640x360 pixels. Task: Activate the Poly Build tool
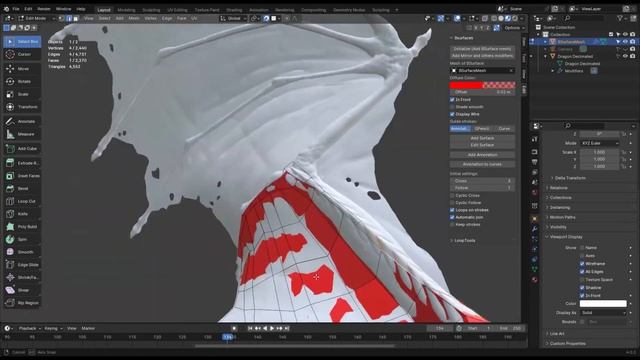coord(22,227)
